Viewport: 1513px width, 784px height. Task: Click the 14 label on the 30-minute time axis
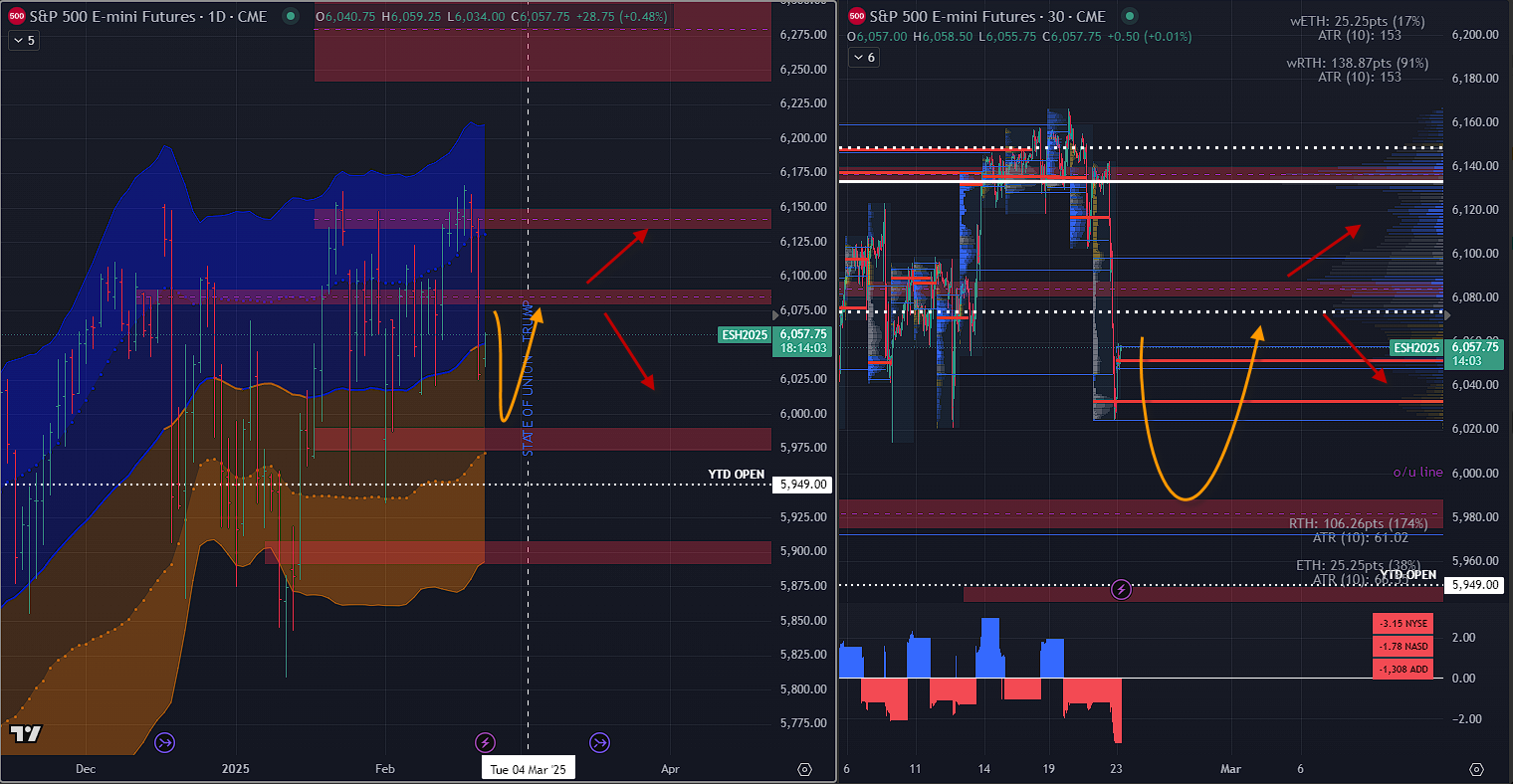pyautogui.click(x=984, y=769)
